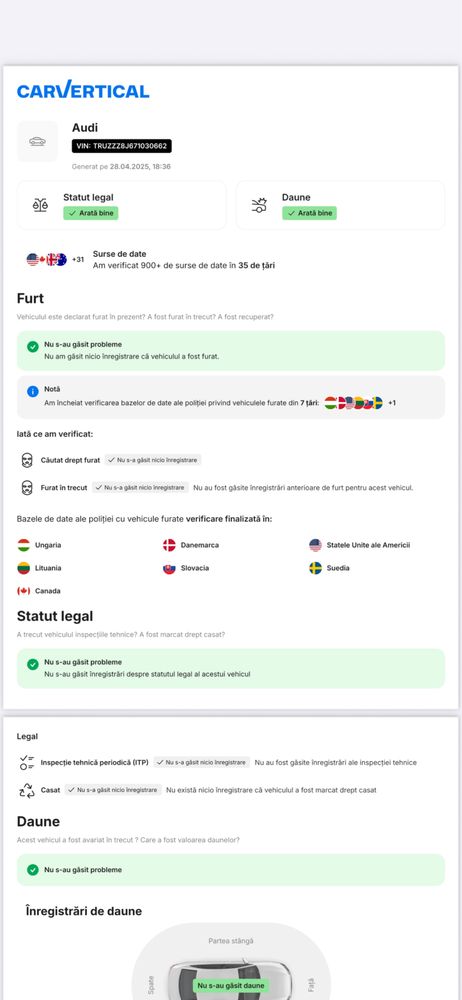Select the Suedia flag entry
The width and height of the screenshot is (462, 1000).
coord(329,568)
